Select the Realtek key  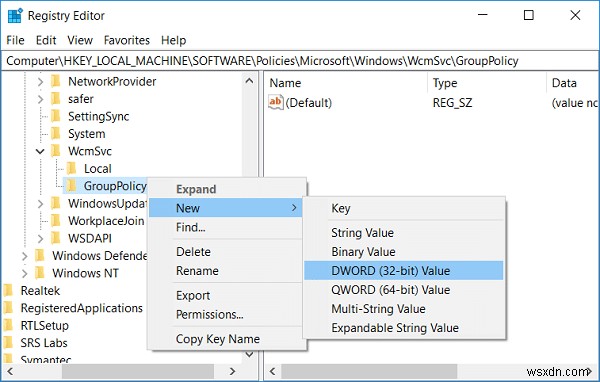[x=40, y=291]
